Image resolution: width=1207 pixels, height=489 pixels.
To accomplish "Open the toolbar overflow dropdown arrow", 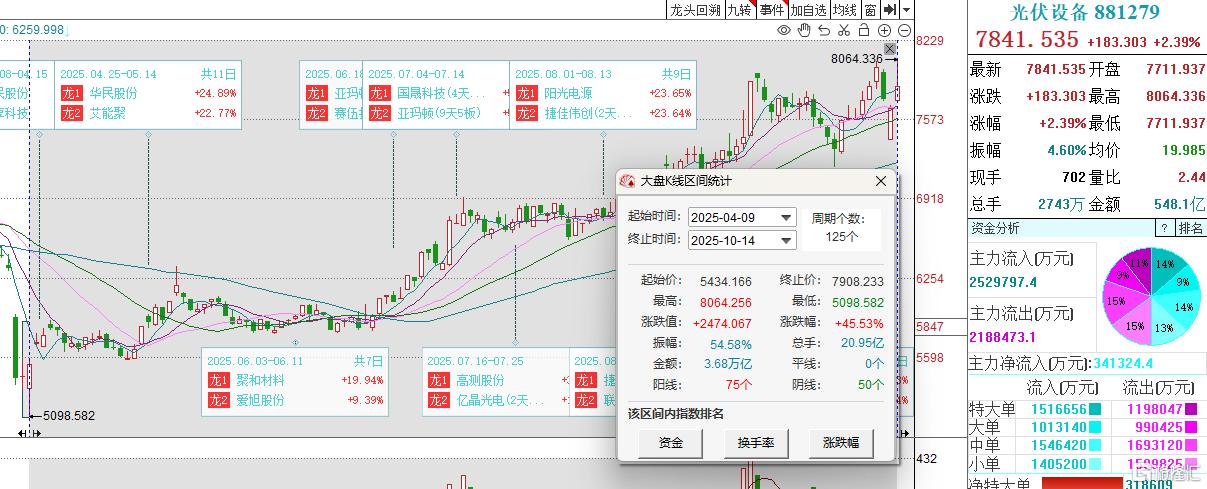I will point(906,9).
